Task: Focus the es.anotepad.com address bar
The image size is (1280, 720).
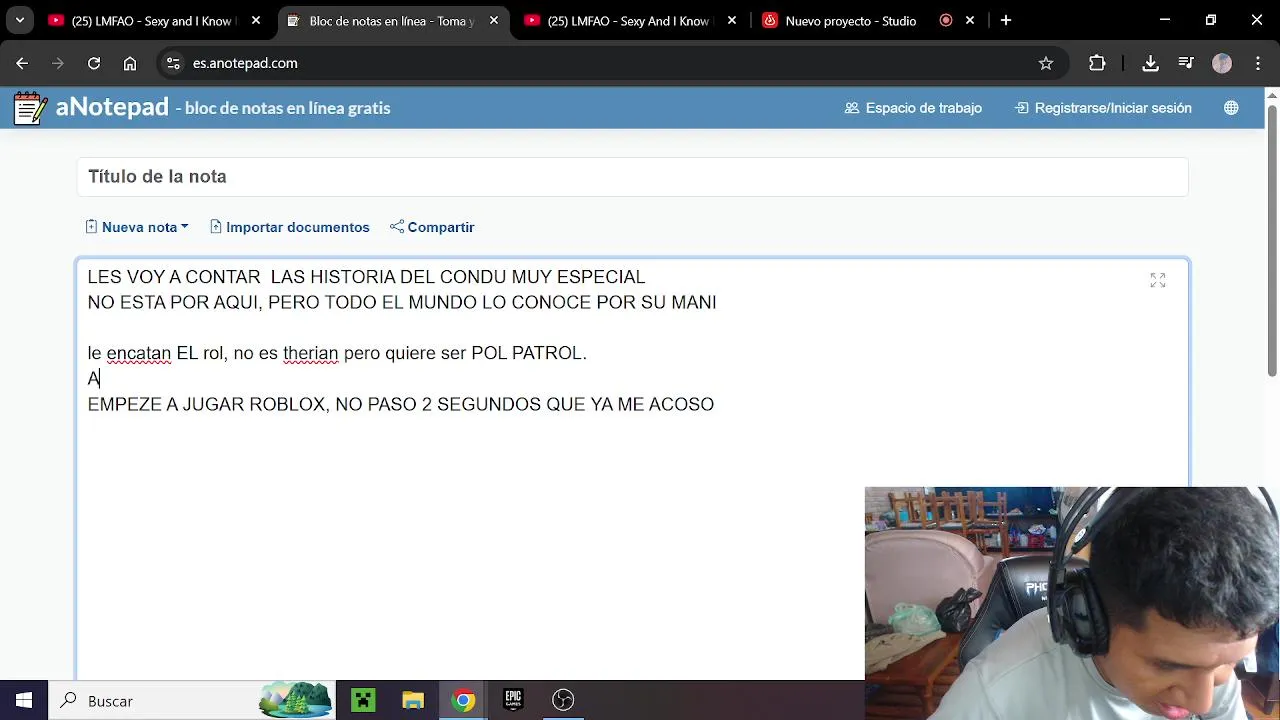Action: coord(610,63)
